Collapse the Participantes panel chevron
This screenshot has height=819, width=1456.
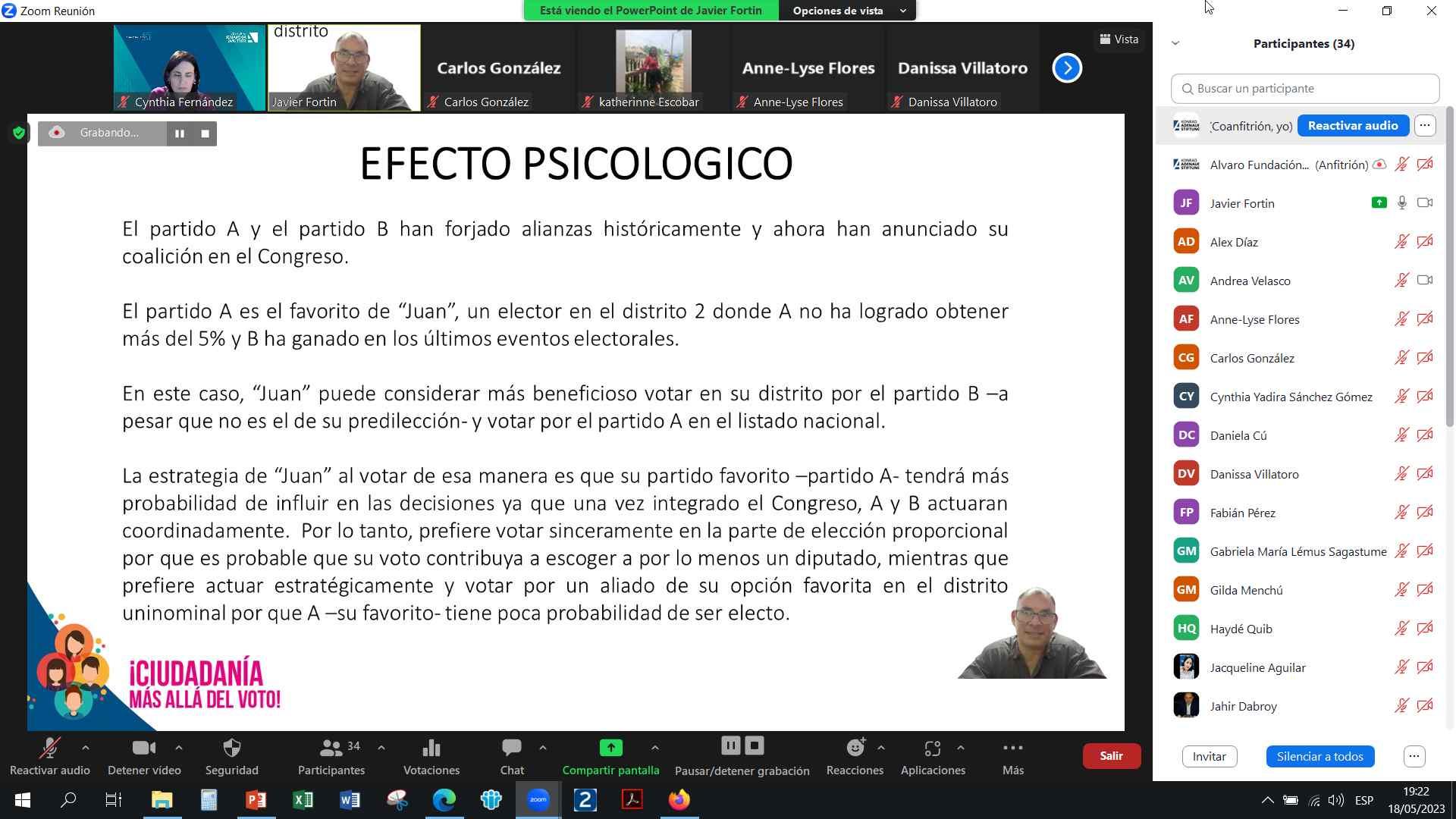(x=1175, y=43)
